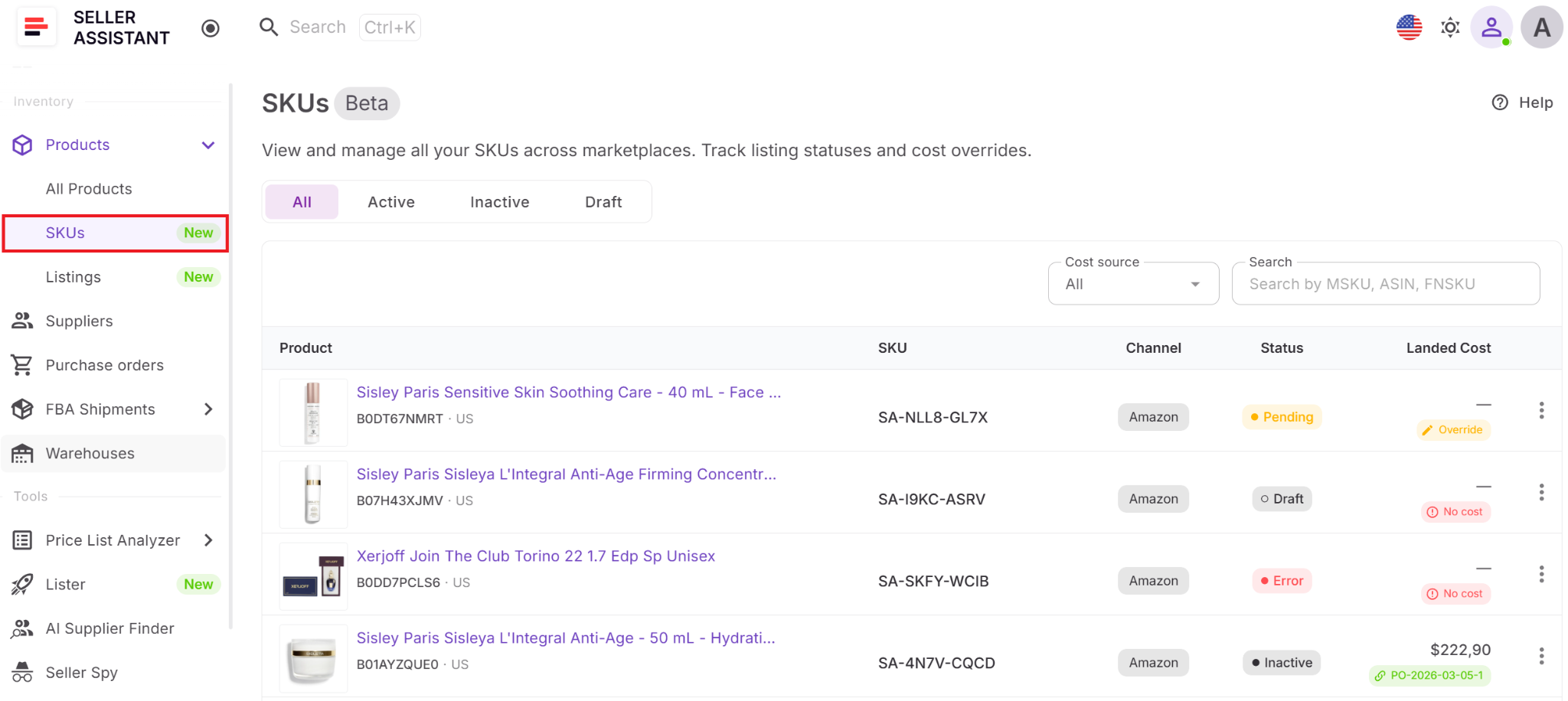The width and height of the screenshot is (1568, 701).
Task: Click the Seller Assistant logo icon
Action: pyautogui.click(x=36, y=28)
